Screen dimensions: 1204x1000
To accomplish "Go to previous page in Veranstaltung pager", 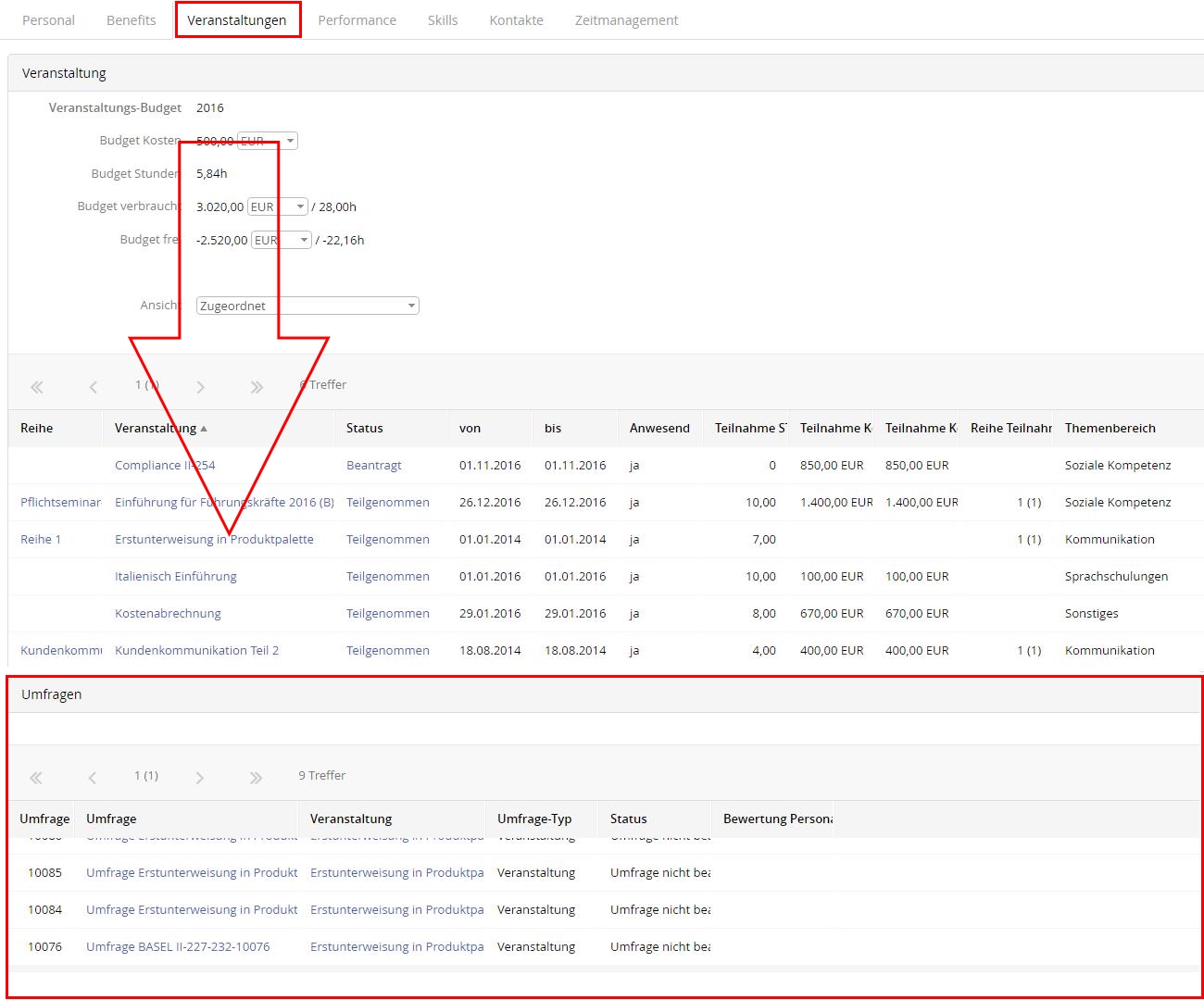I will click(x=94, y=387).
